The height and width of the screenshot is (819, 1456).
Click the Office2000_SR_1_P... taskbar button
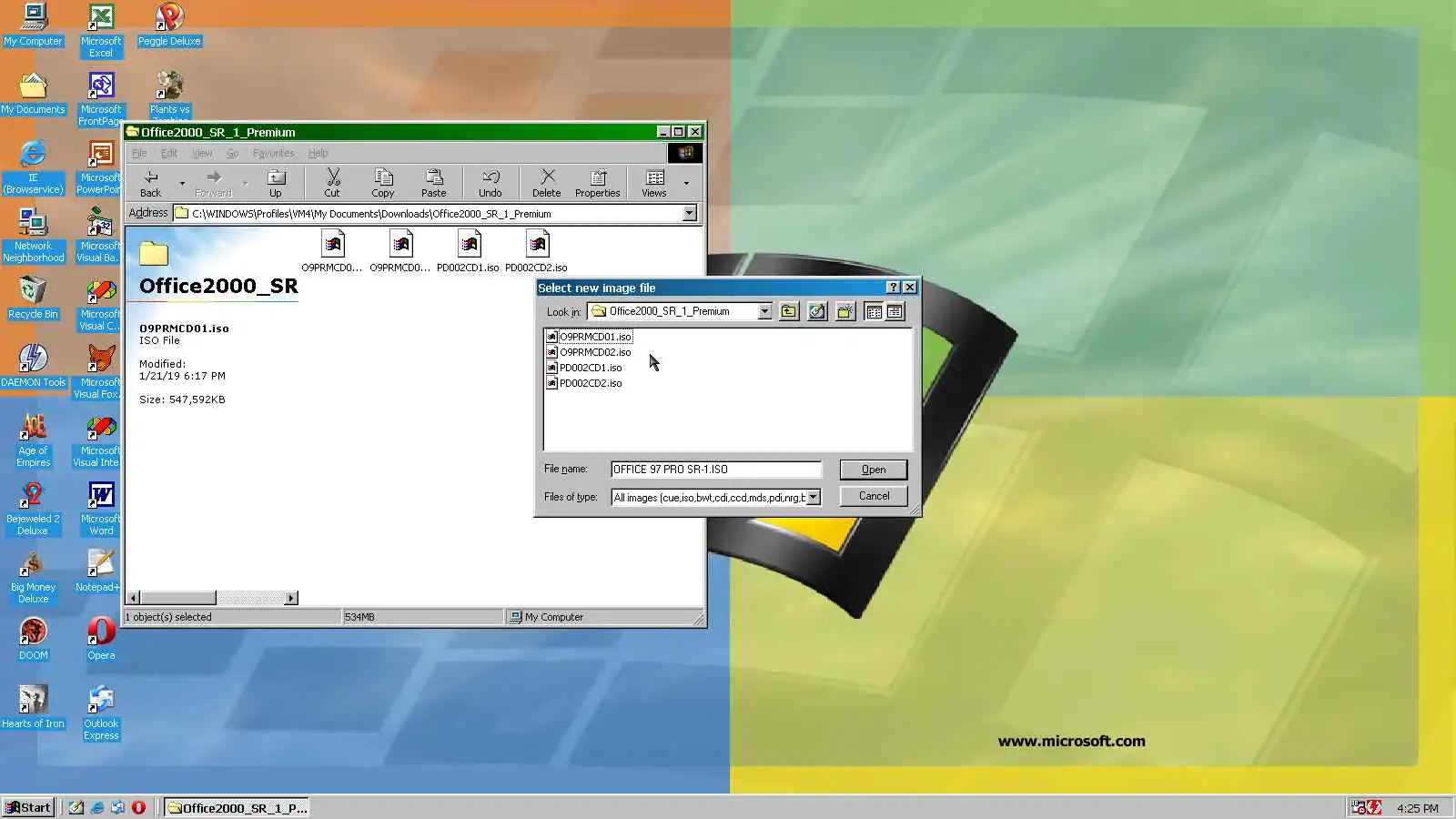(238, 807)
